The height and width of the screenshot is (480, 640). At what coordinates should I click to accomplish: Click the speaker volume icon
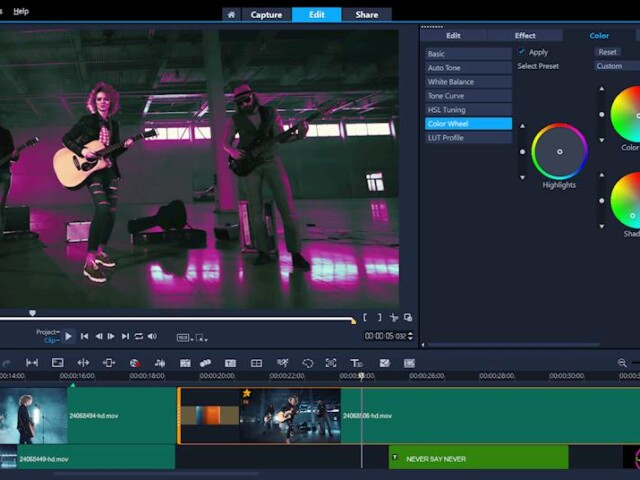pos(152,337)
